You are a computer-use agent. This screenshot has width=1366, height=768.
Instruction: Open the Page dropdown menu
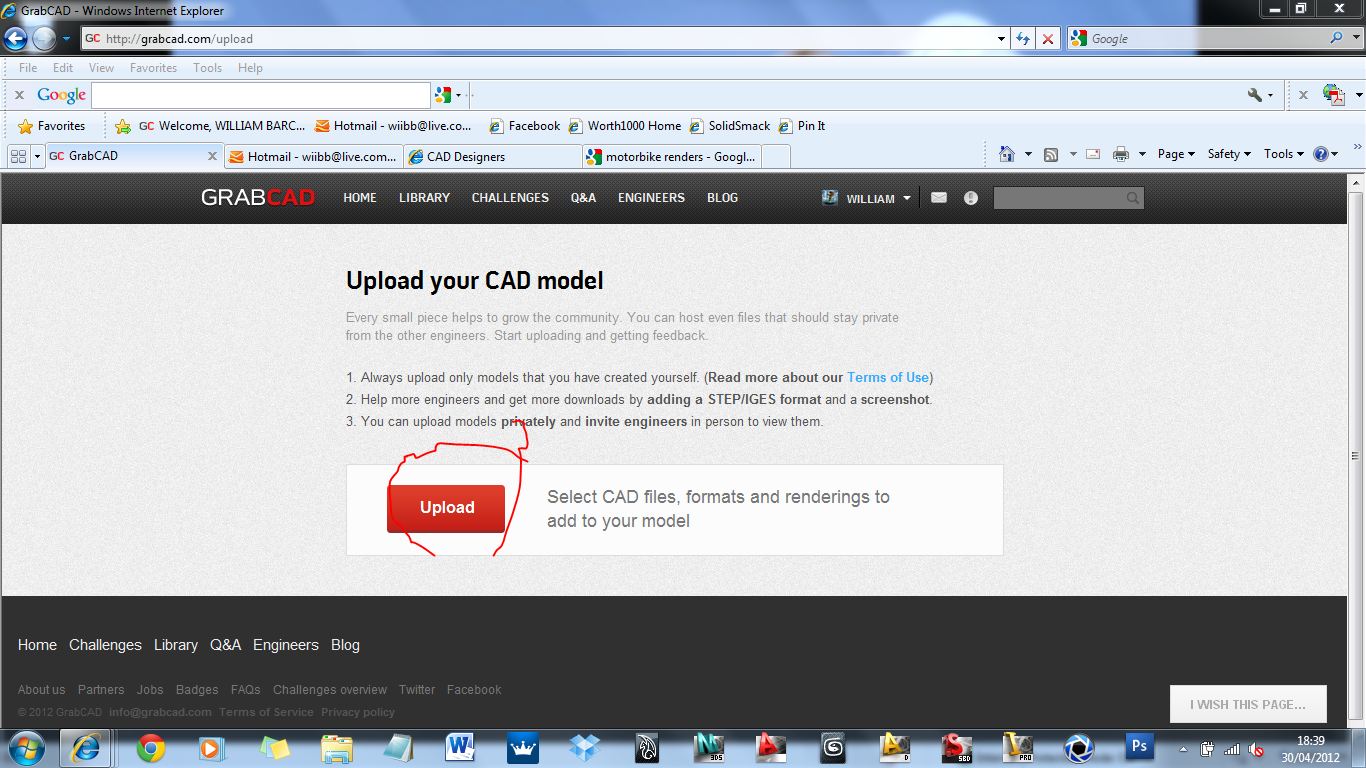click(1176, 154)
